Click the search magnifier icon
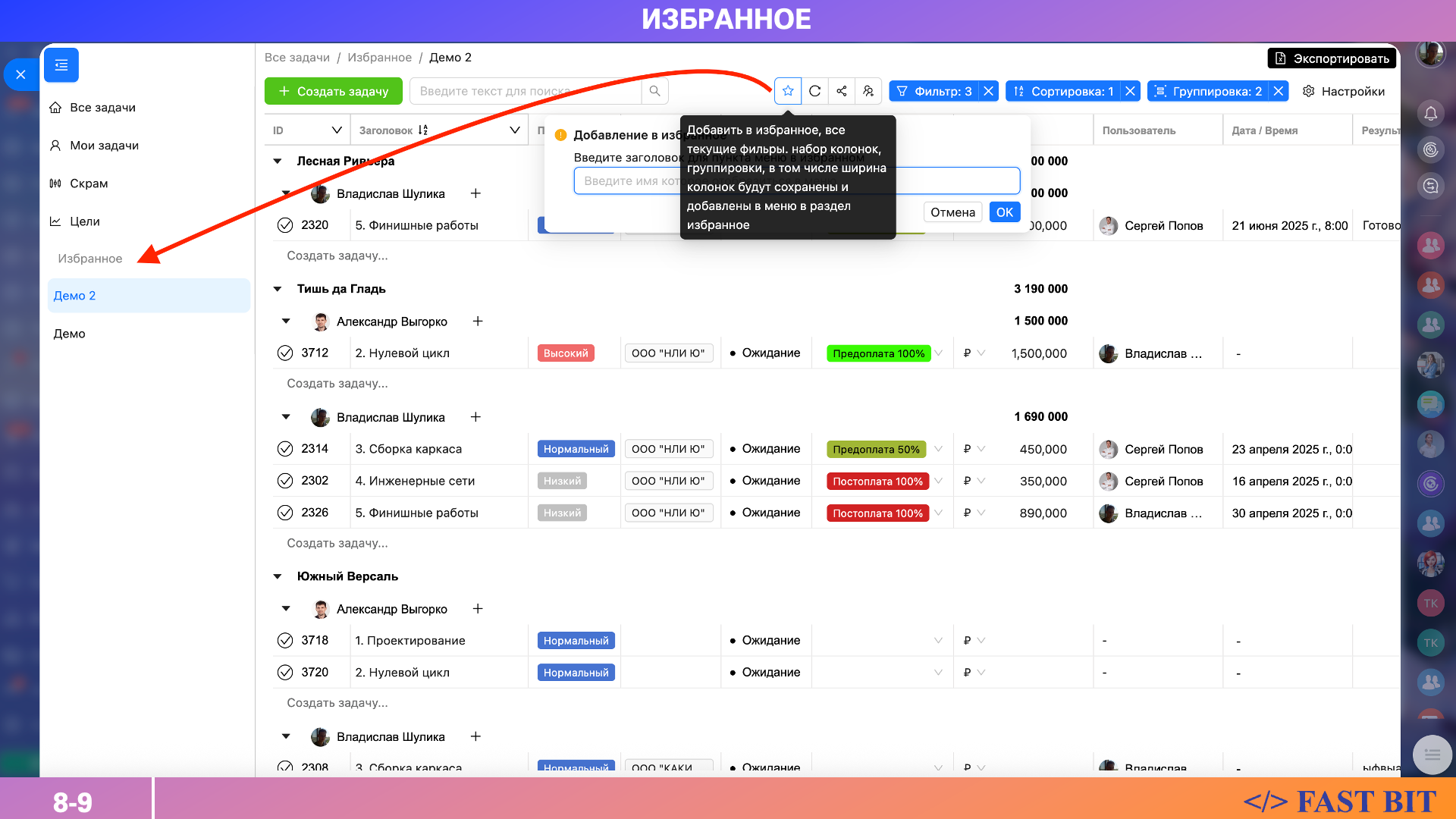 [654, 91]
